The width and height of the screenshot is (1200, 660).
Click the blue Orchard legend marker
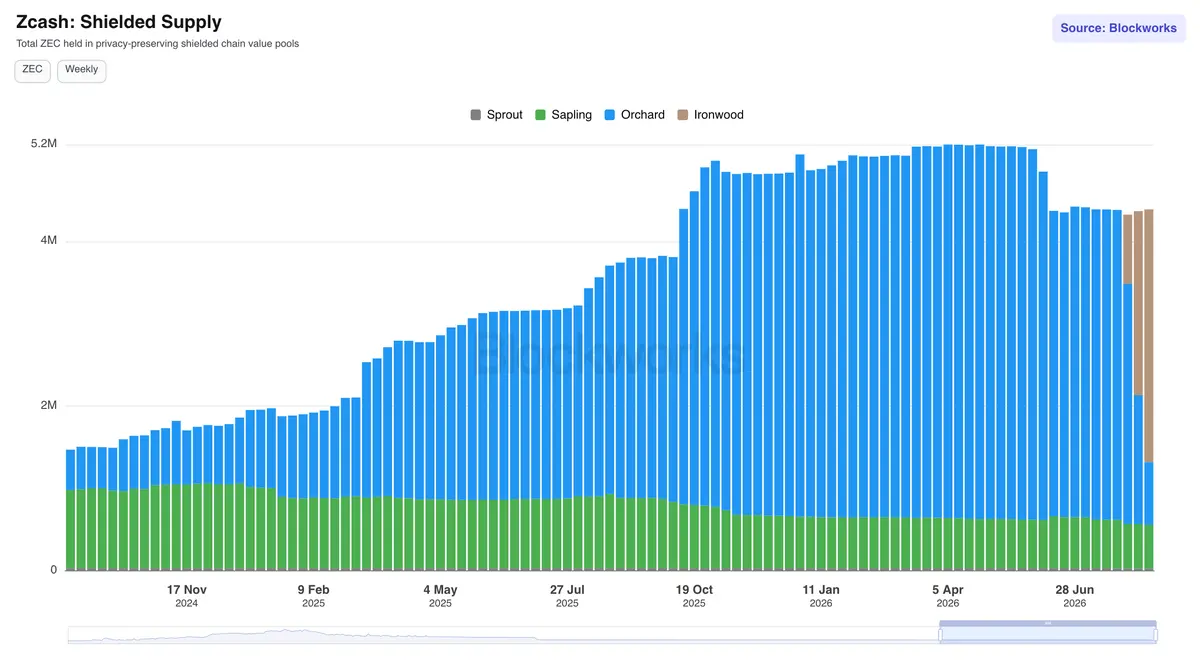coord(610,115)
